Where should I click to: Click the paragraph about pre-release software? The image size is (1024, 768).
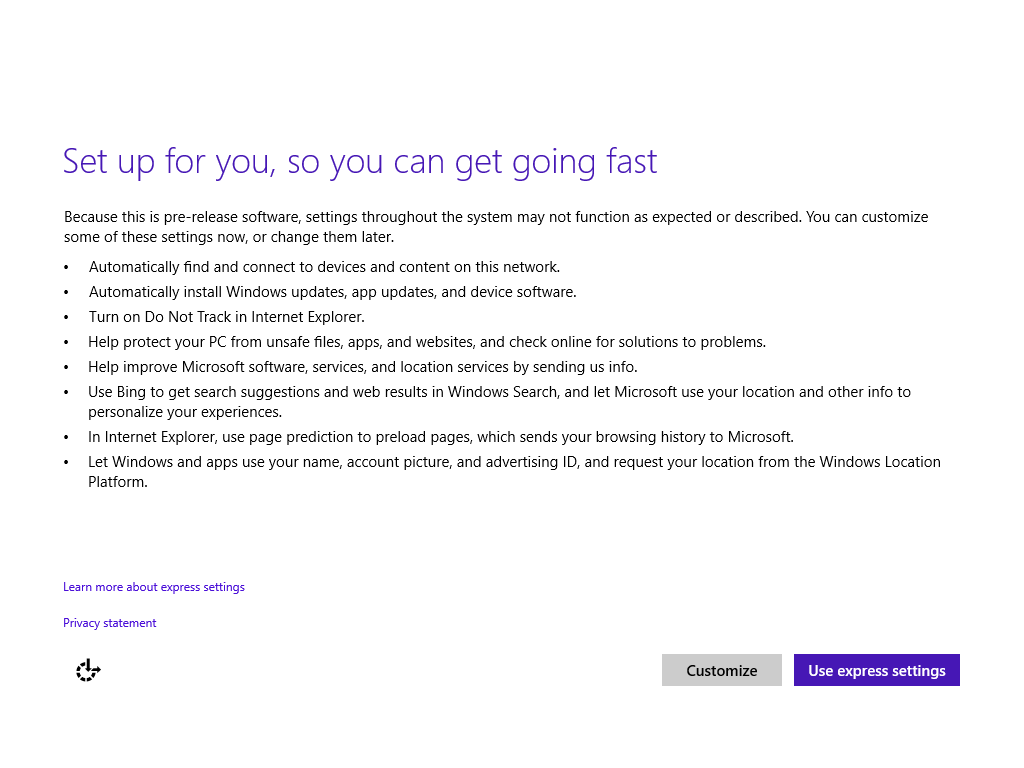pos(496,227)
